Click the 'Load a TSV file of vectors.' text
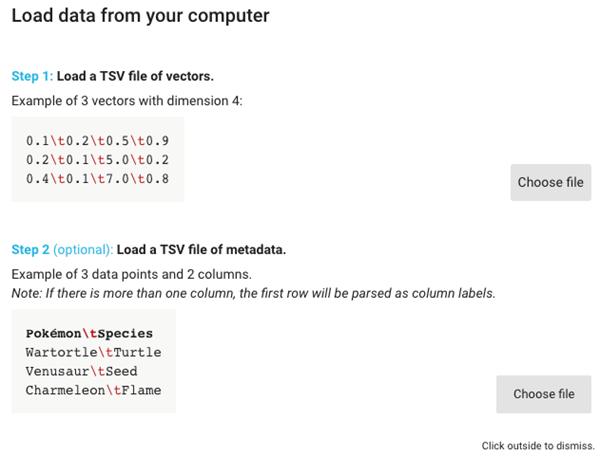This screenshot has height=456, width=600. (x=135, y=76)
